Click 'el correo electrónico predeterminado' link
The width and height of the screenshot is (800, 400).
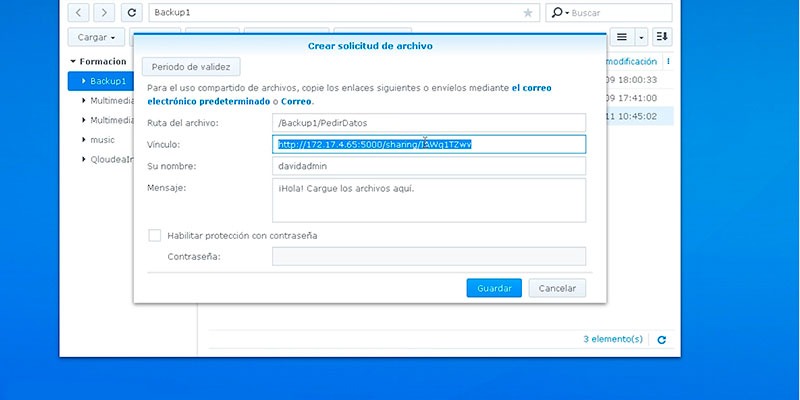[x=349, y=94]
